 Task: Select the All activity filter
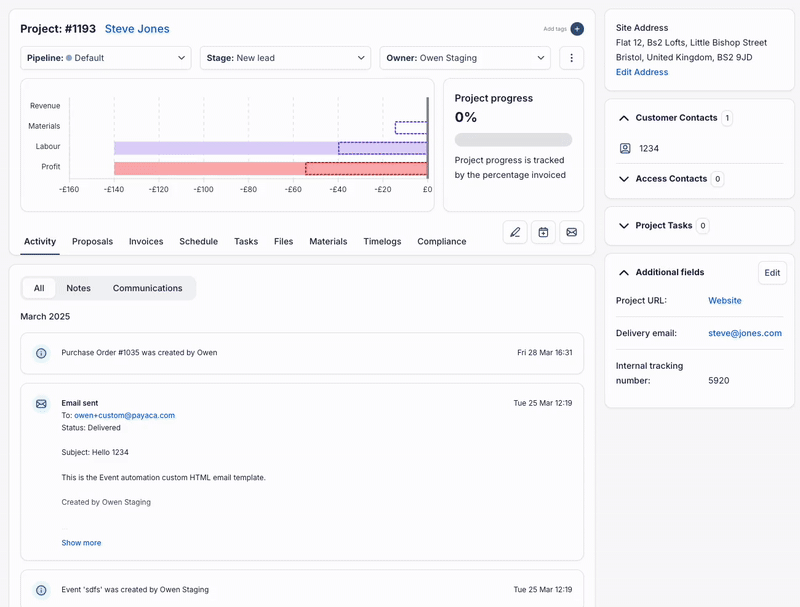39,288
